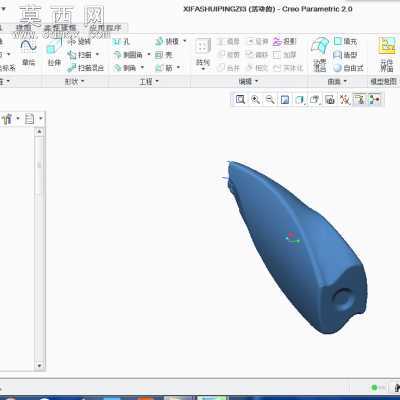
Task: Select the Sketch (草绘) tool
Action: pos(29,53)
